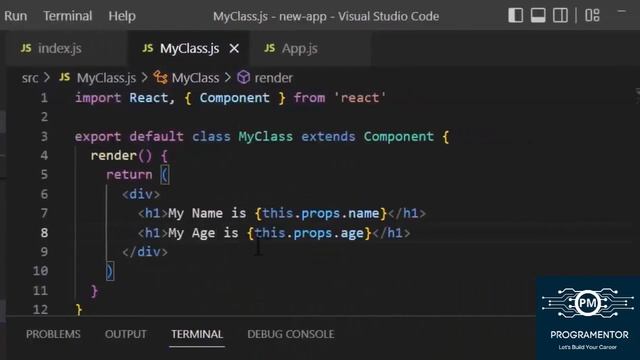Click the extends keyword on line 3
Image resolution: width=640 pixels, height=360 pixels.
tap(328, 136)
